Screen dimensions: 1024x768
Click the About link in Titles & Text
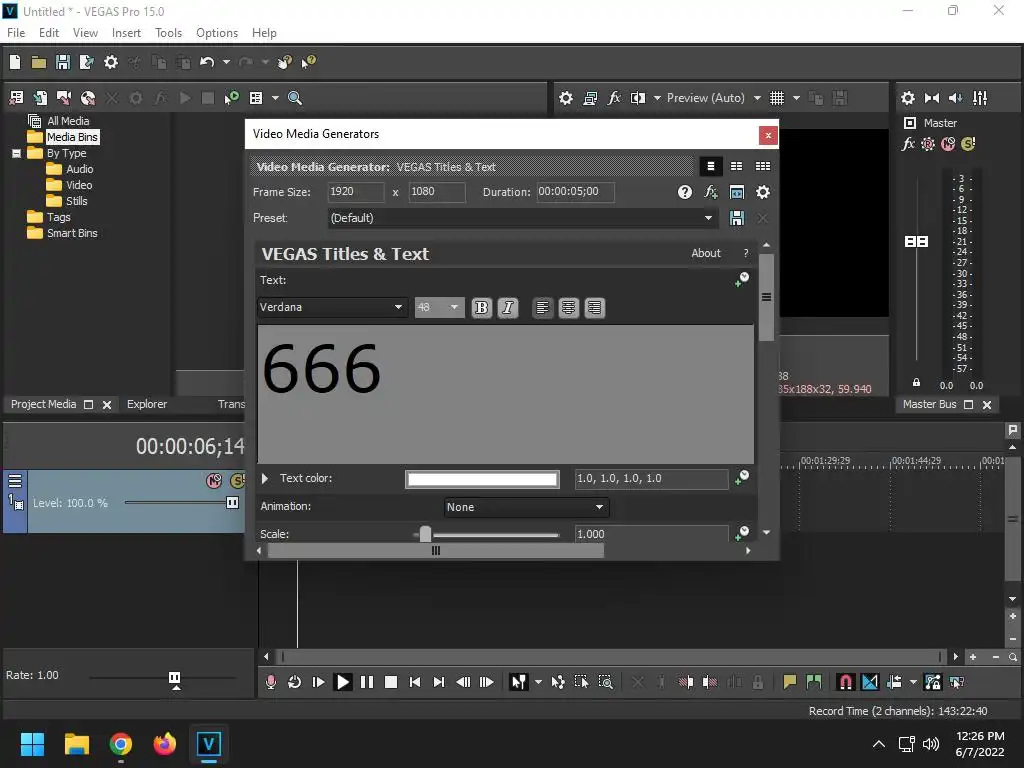click(x=706, y=253)
